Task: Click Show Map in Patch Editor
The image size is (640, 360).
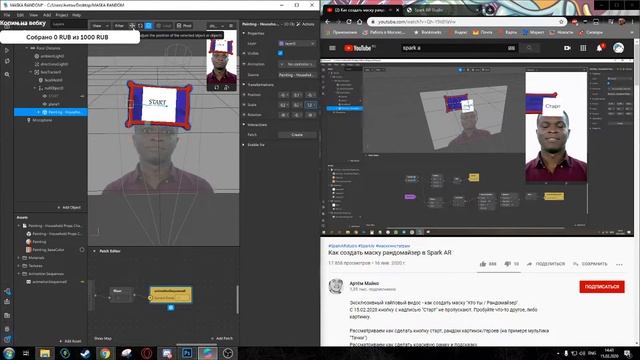Action: [103, 338]
